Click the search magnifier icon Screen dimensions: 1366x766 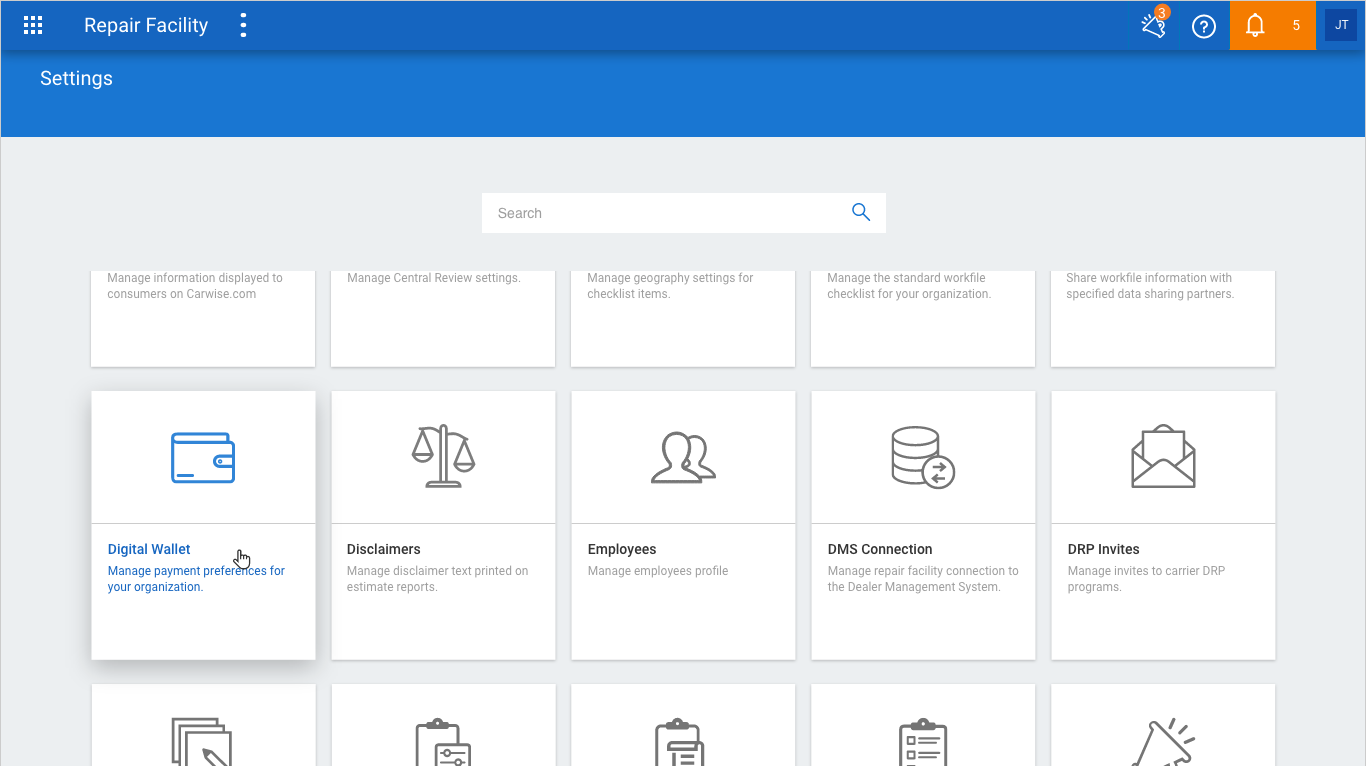(x=861, y=212)
